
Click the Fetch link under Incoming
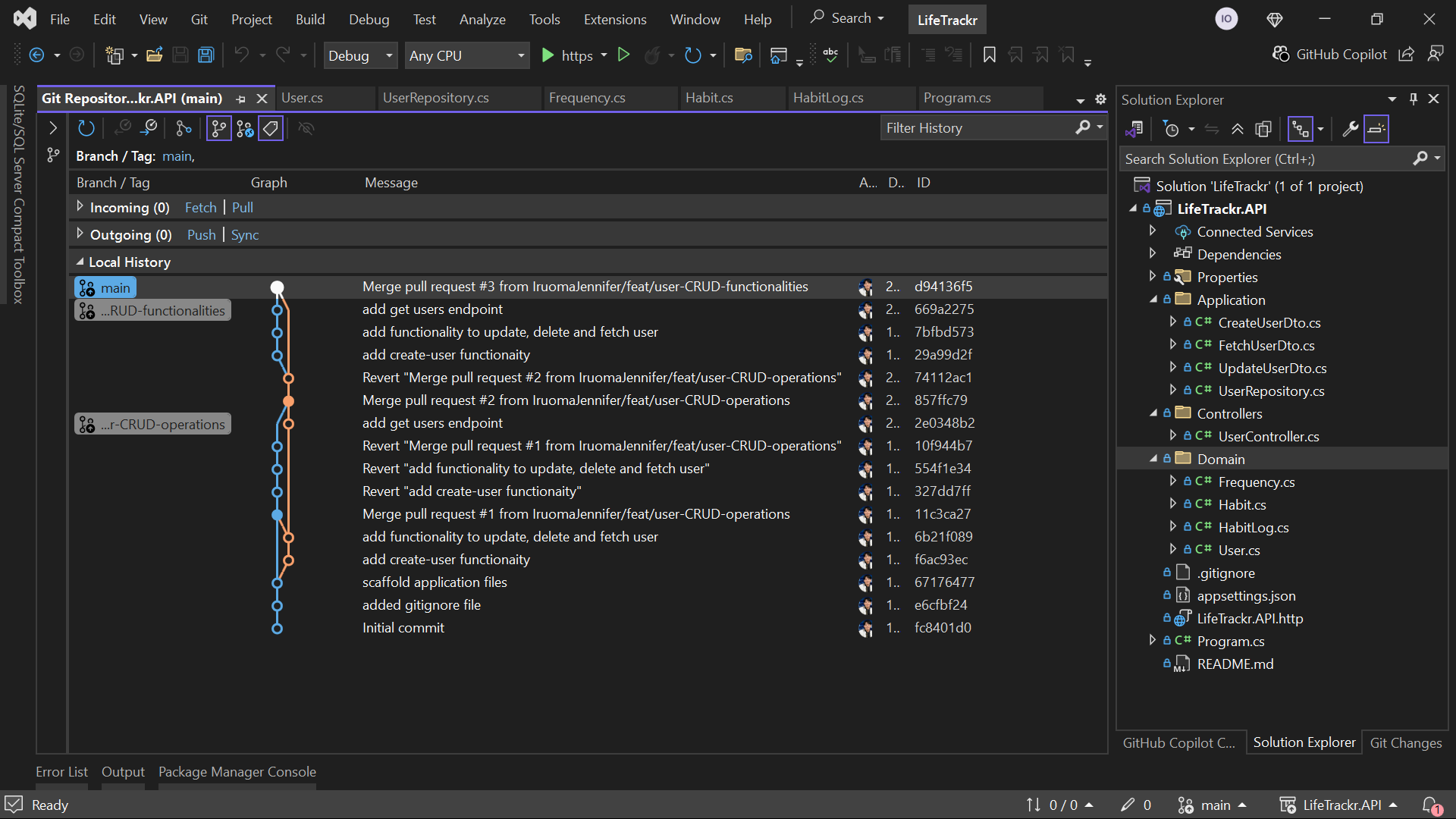[x=200, y=208]
